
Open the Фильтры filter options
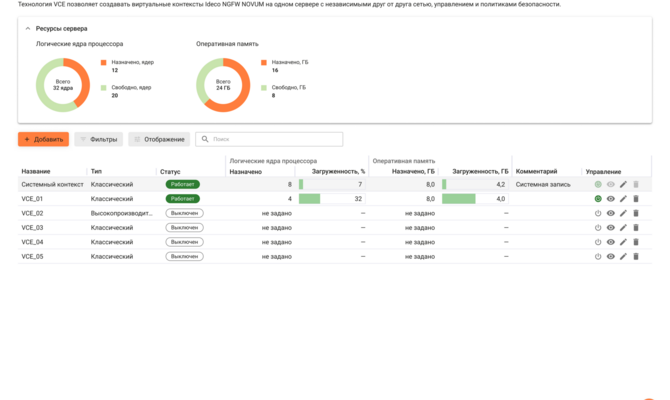click(99, 139)
